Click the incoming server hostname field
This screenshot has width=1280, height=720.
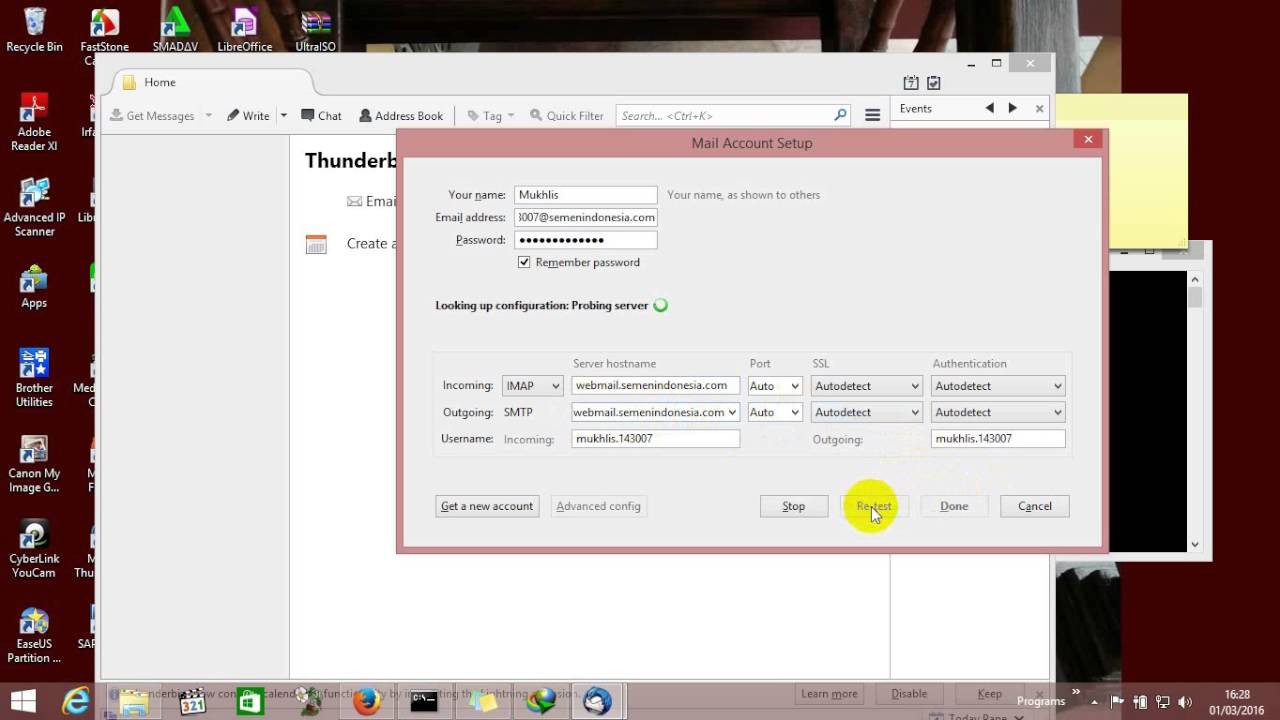tap(655, 385)
